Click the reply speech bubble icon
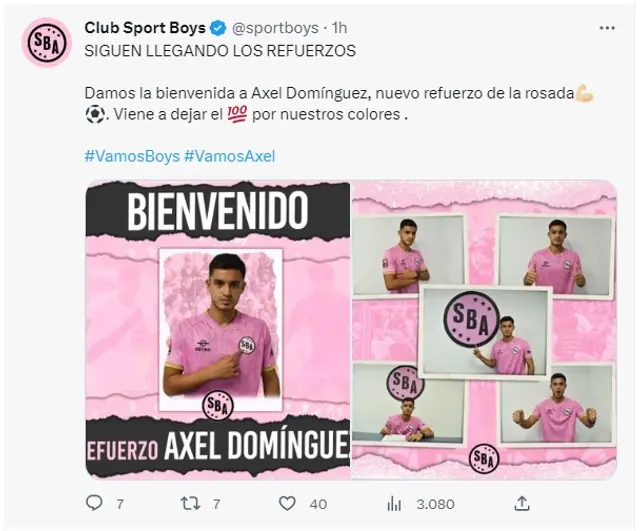 coord(95,503)
